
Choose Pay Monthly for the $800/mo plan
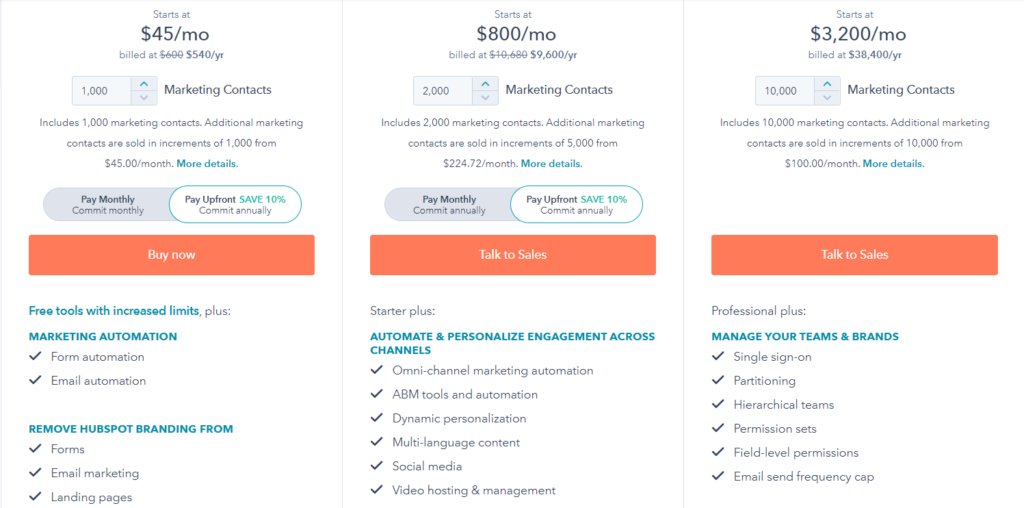tap(449, 205)
